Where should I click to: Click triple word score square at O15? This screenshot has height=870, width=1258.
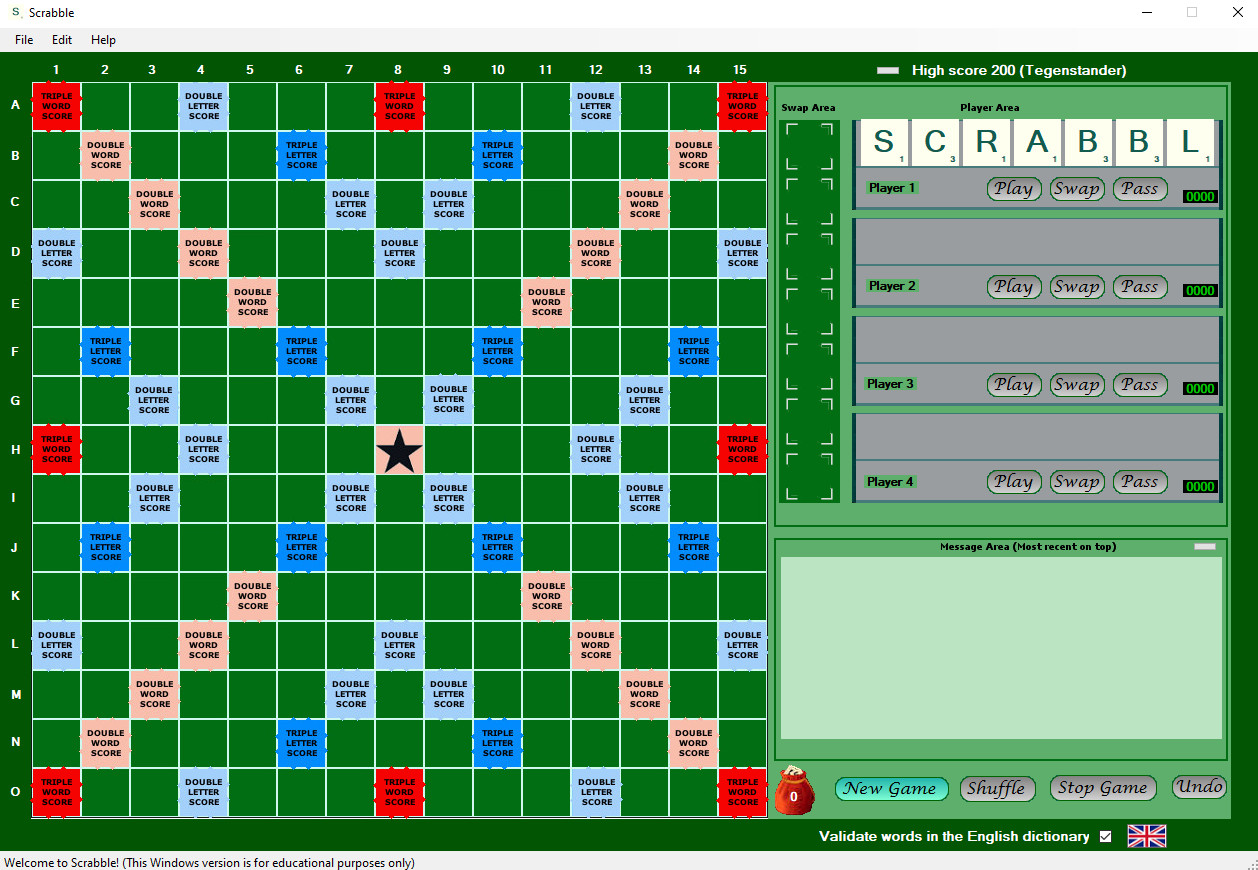tap(742, 793)
